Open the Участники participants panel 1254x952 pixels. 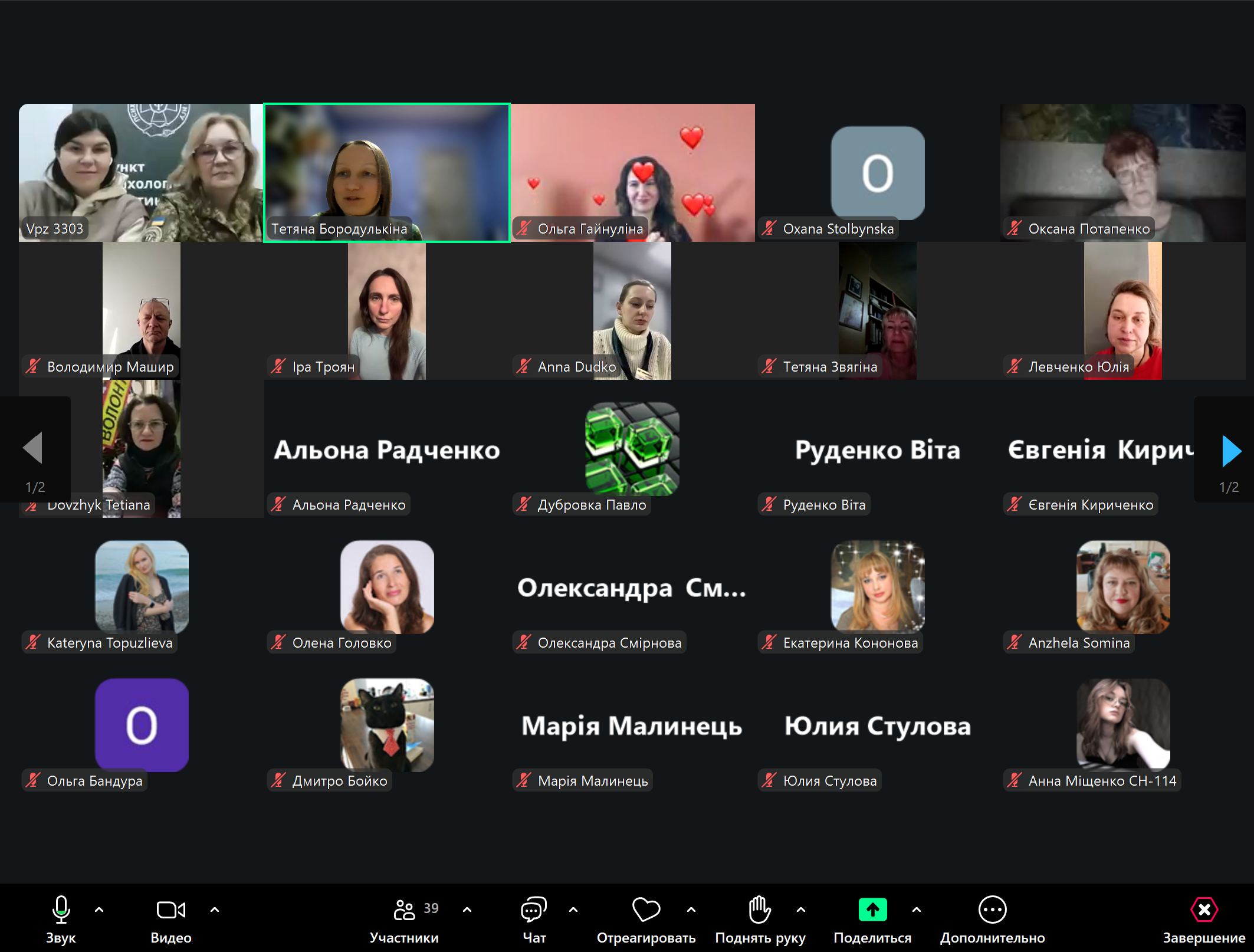pyautogui.click(x=405, y=910)
